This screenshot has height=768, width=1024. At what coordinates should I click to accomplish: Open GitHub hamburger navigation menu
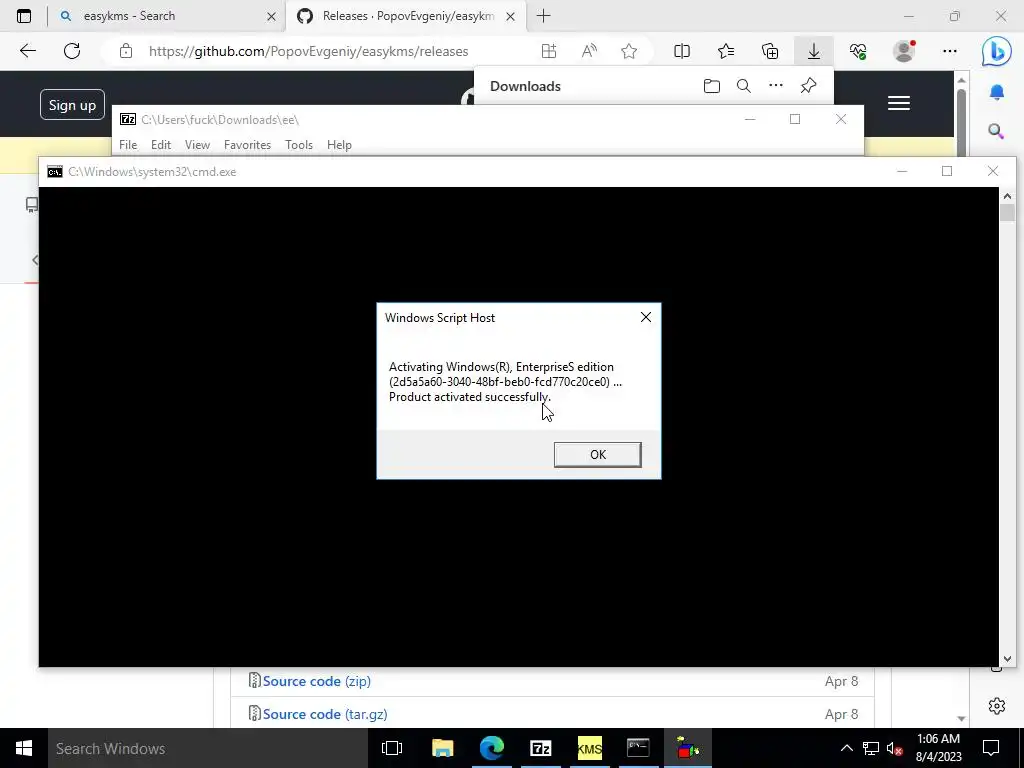click(x=899, y=103)
